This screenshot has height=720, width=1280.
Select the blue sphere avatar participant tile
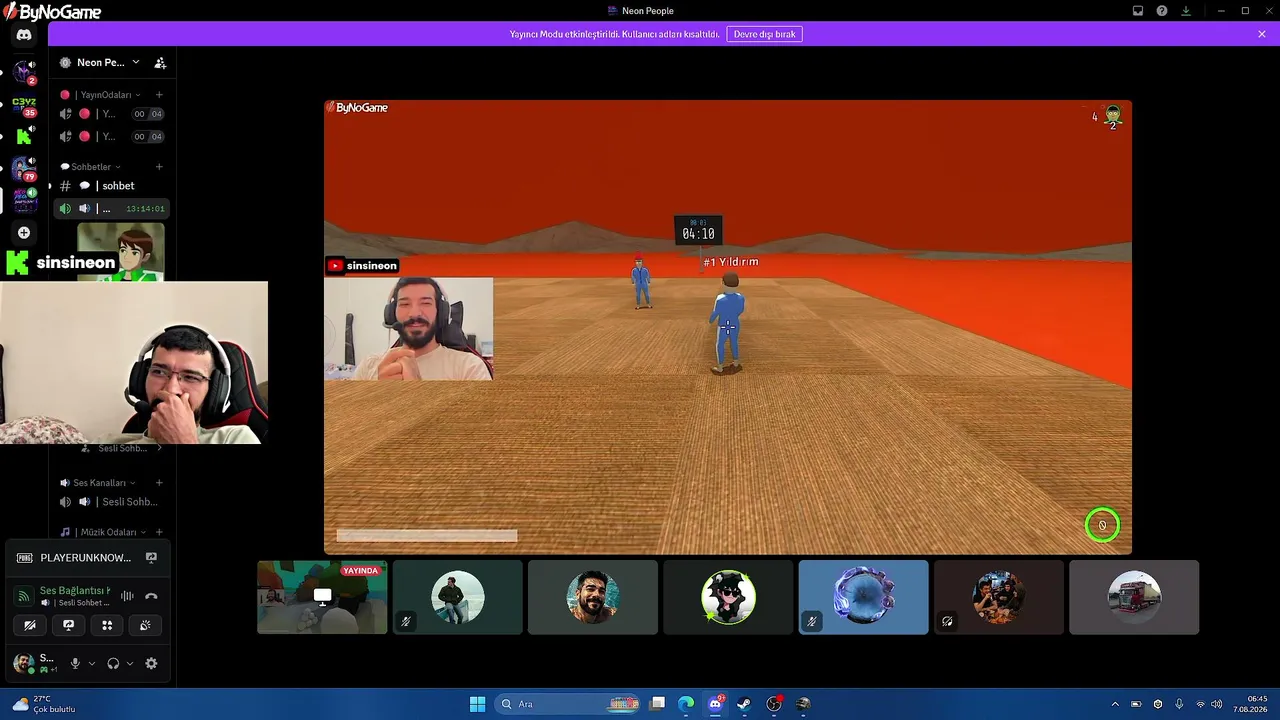864,597
